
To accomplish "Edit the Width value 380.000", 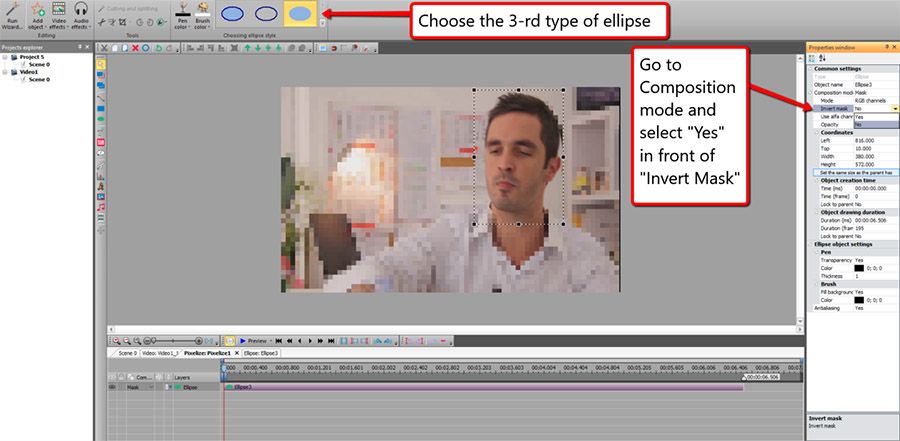I will coord(876,156).
